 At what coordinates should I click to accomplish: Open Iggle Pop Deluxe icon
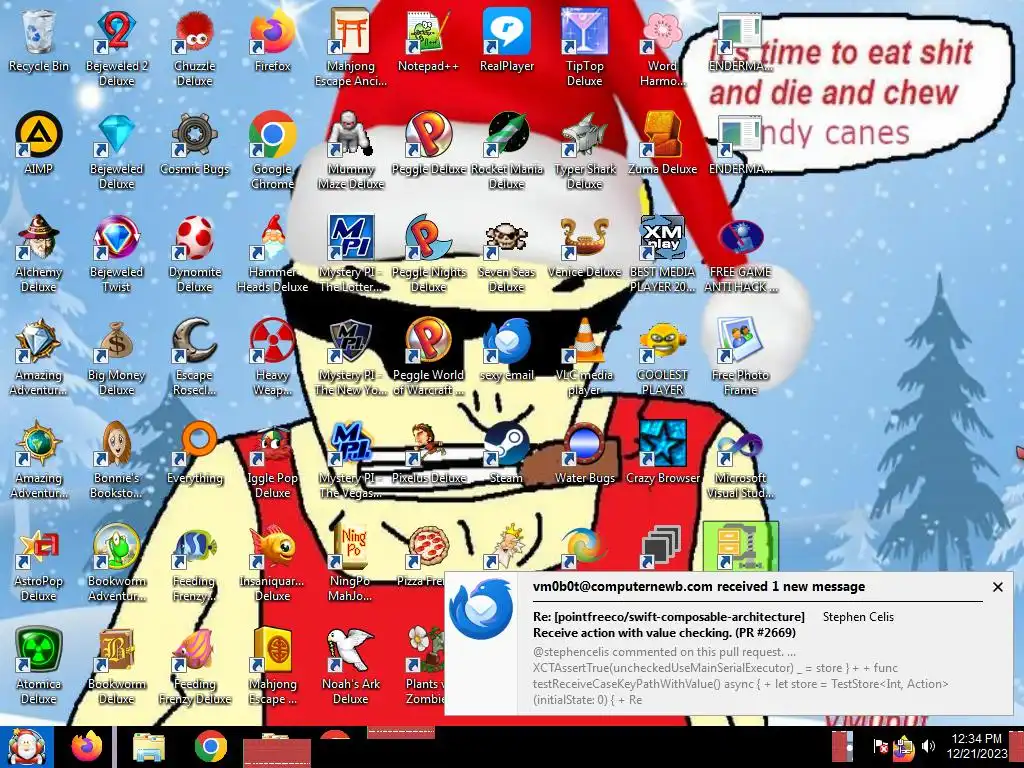tap(272, 460)
